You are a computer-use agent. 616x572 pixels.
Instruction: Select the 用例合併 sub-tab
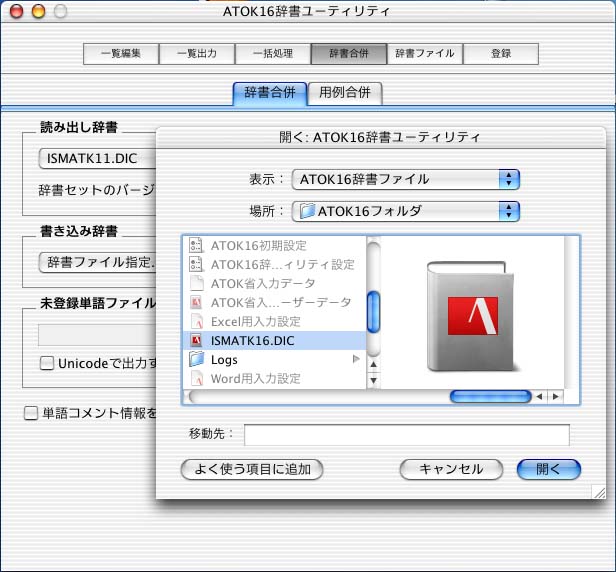click(x=345, y=93)
